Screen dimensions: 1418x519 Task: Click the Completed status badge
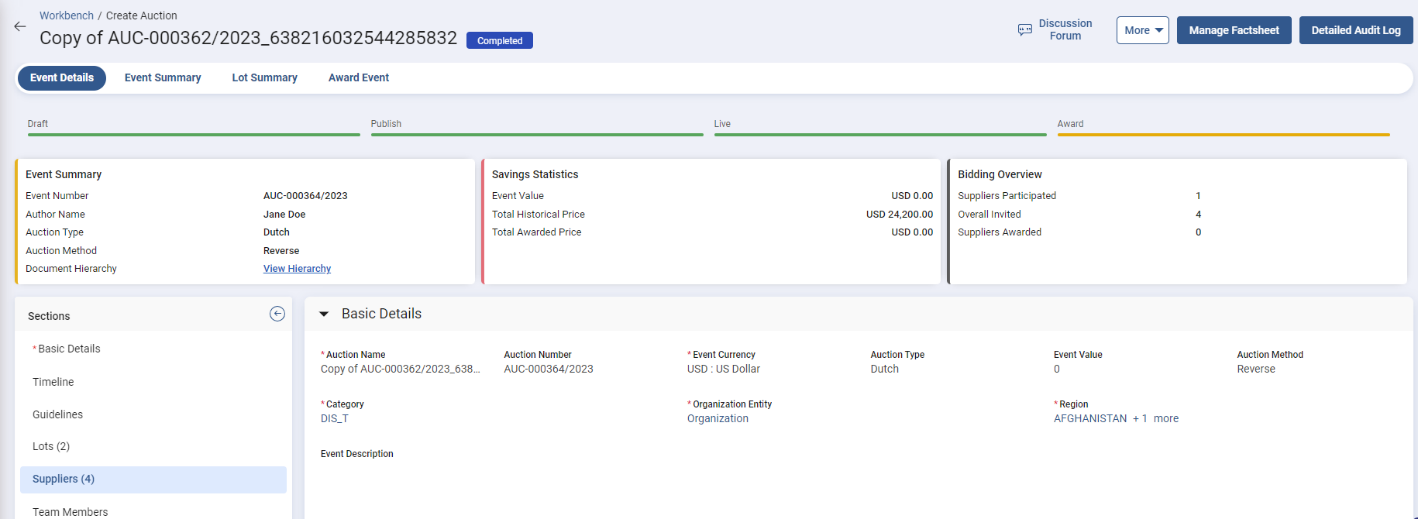point(499,41)
